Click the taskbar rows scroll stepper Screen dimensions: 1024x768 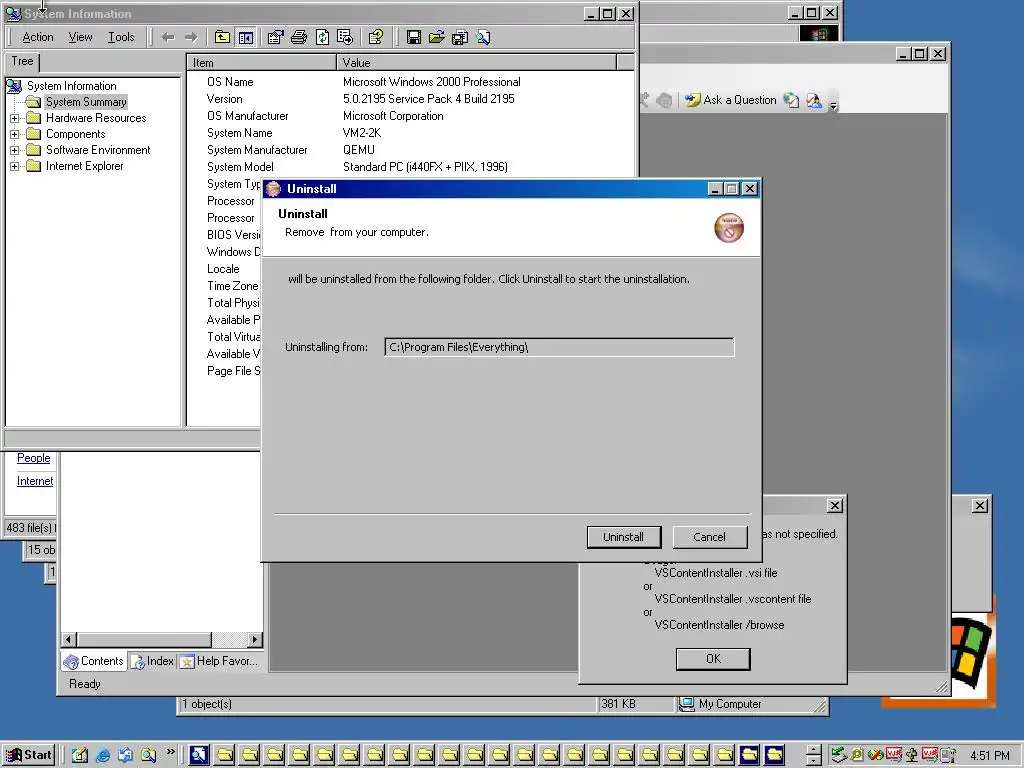(814, 756)
